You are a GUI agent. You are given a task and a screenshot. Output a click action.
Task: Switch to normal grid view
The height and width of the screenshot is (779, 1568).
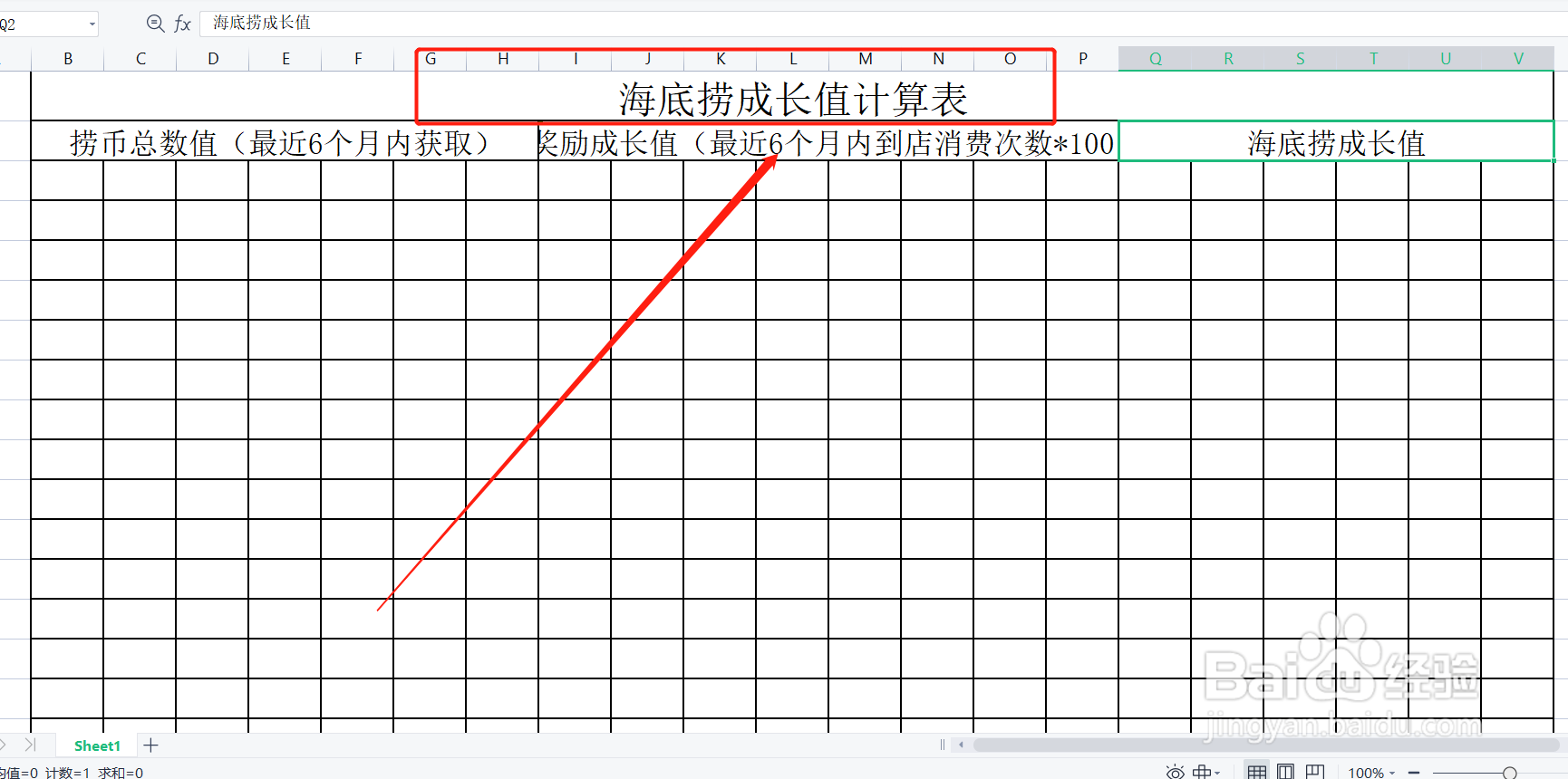pyautogui.click(x=1256, y=772)
